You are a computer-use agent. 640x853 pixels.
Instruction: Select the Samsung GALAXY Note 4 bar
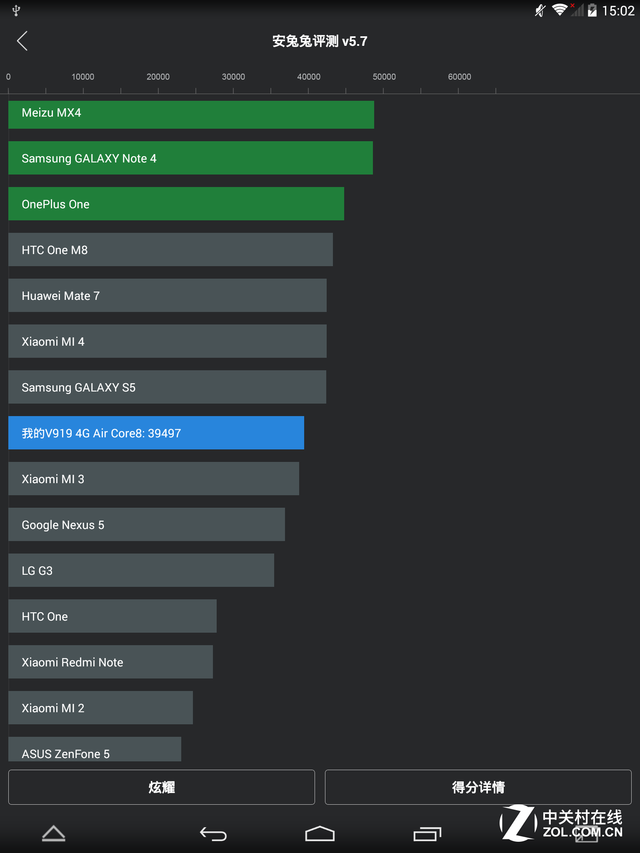point(190,158)
